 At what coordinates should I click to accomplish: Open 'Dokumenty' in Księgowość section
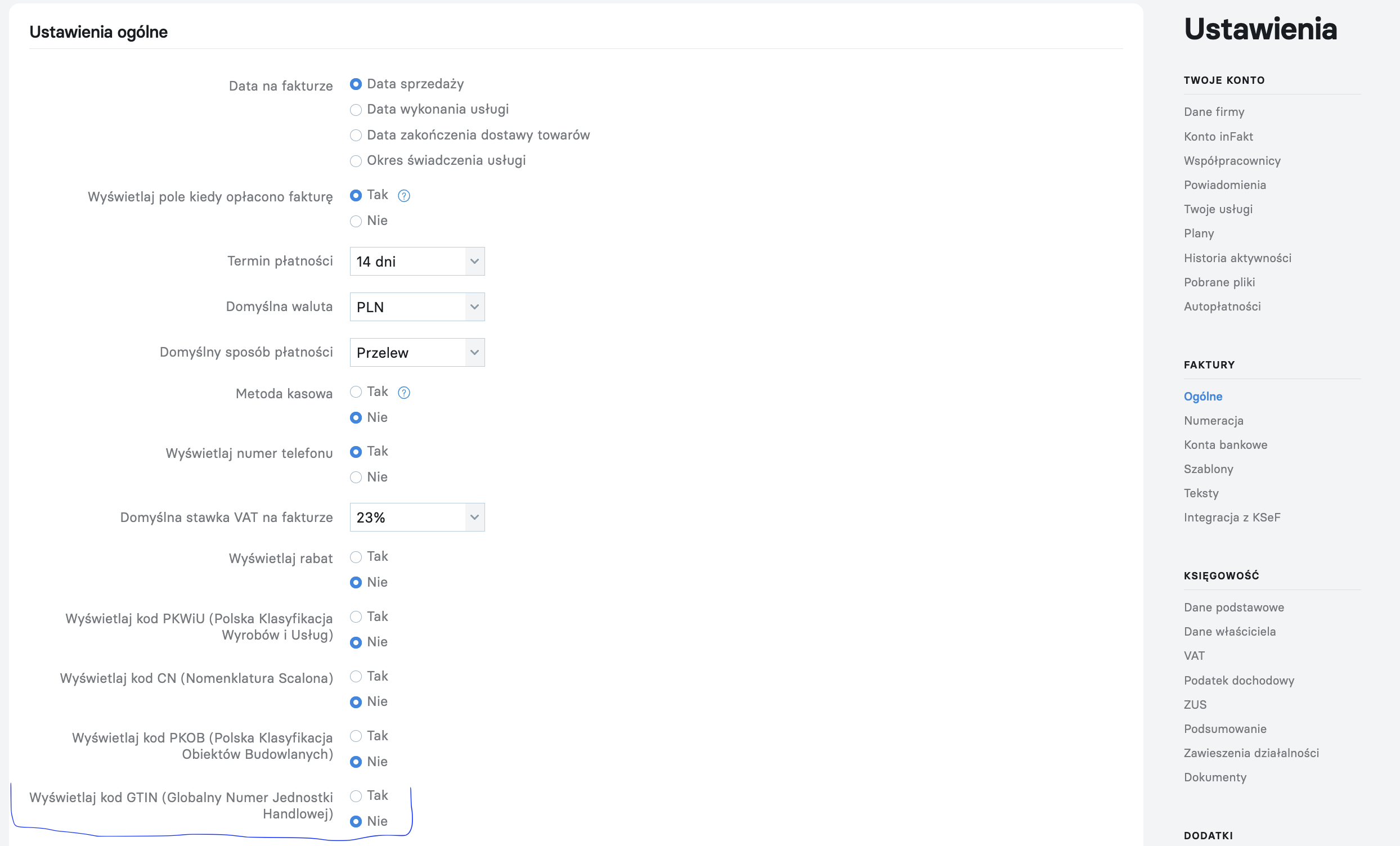point(1215,777)
